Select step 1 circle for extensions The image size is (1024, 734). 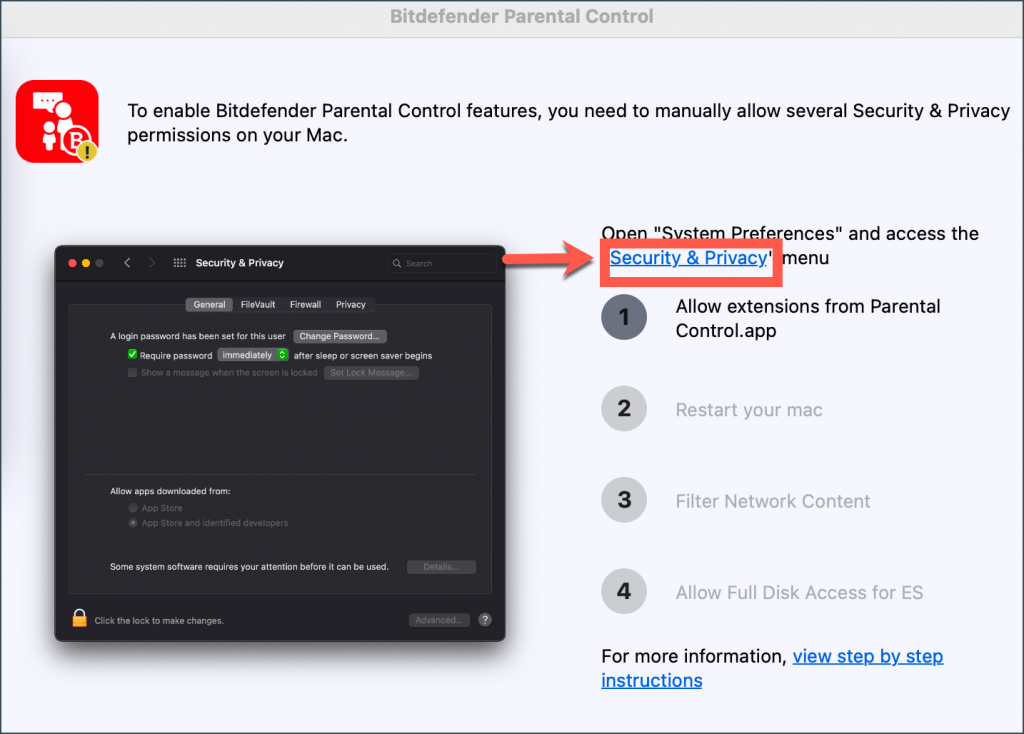pos(623,317)
